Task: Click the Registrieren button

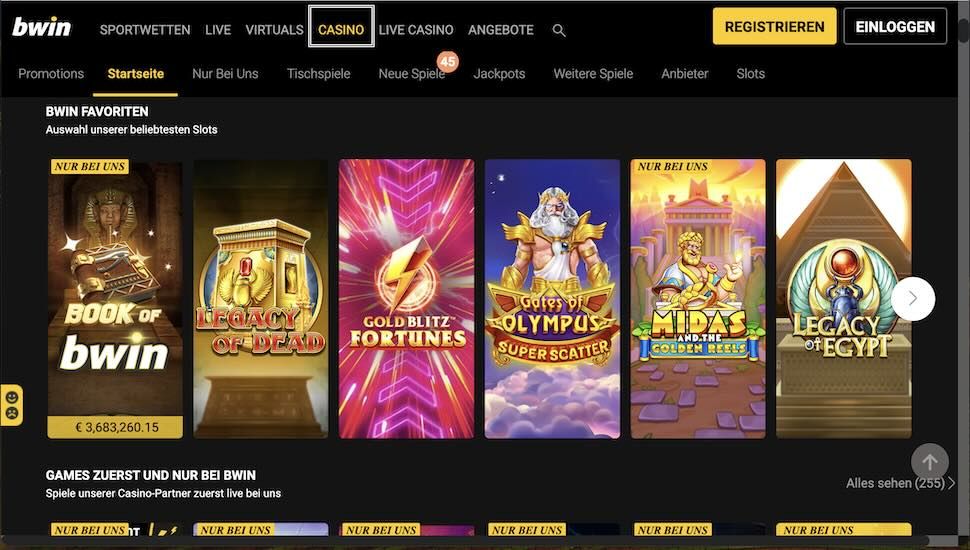Action: (x=775, y=27)
